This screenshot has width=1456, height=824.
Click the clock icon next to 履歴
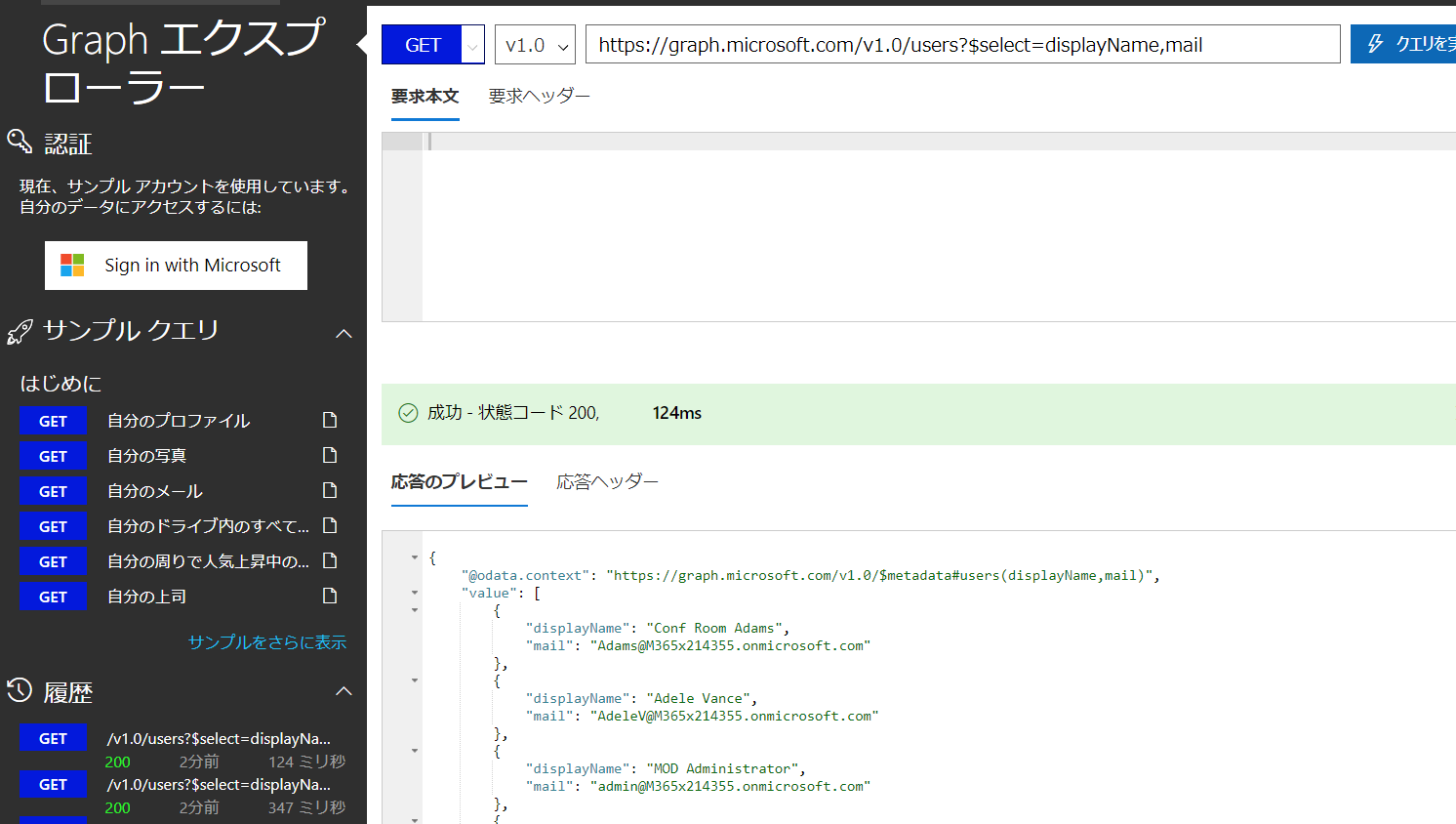click(x=20, y=691)
